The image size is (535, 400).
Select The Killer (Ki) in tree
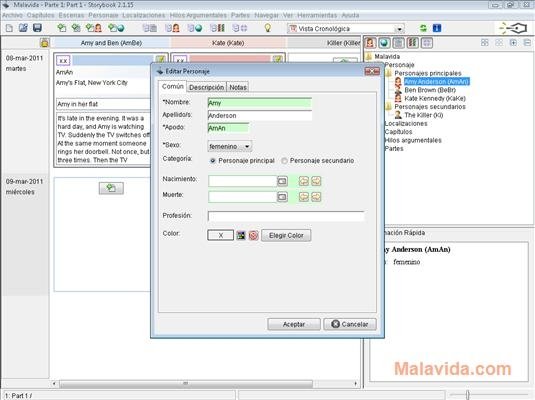point(424,115)
